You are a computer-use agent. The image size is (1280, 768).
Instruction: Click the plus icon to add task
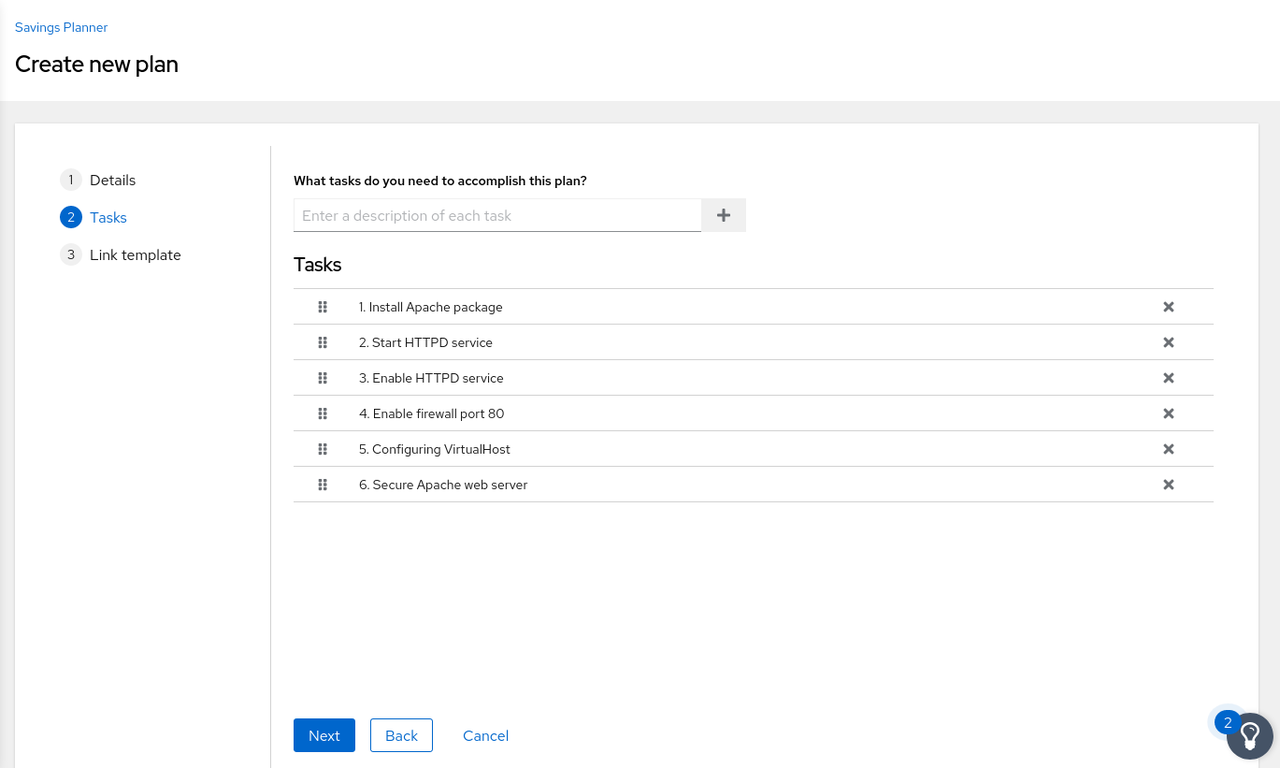(x=723, y=215)
